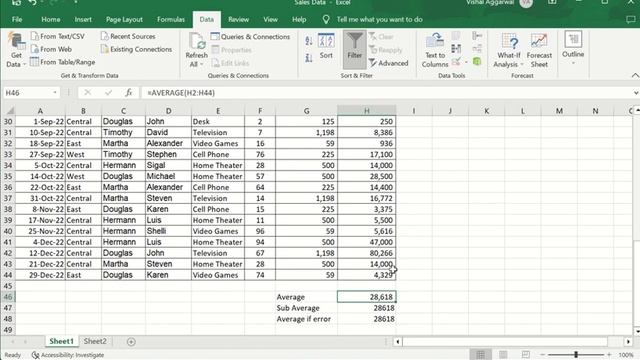This screenshot has width=640, height=360.
Task: Click the Comments icon at top right
Action: [x=631, y=19]
